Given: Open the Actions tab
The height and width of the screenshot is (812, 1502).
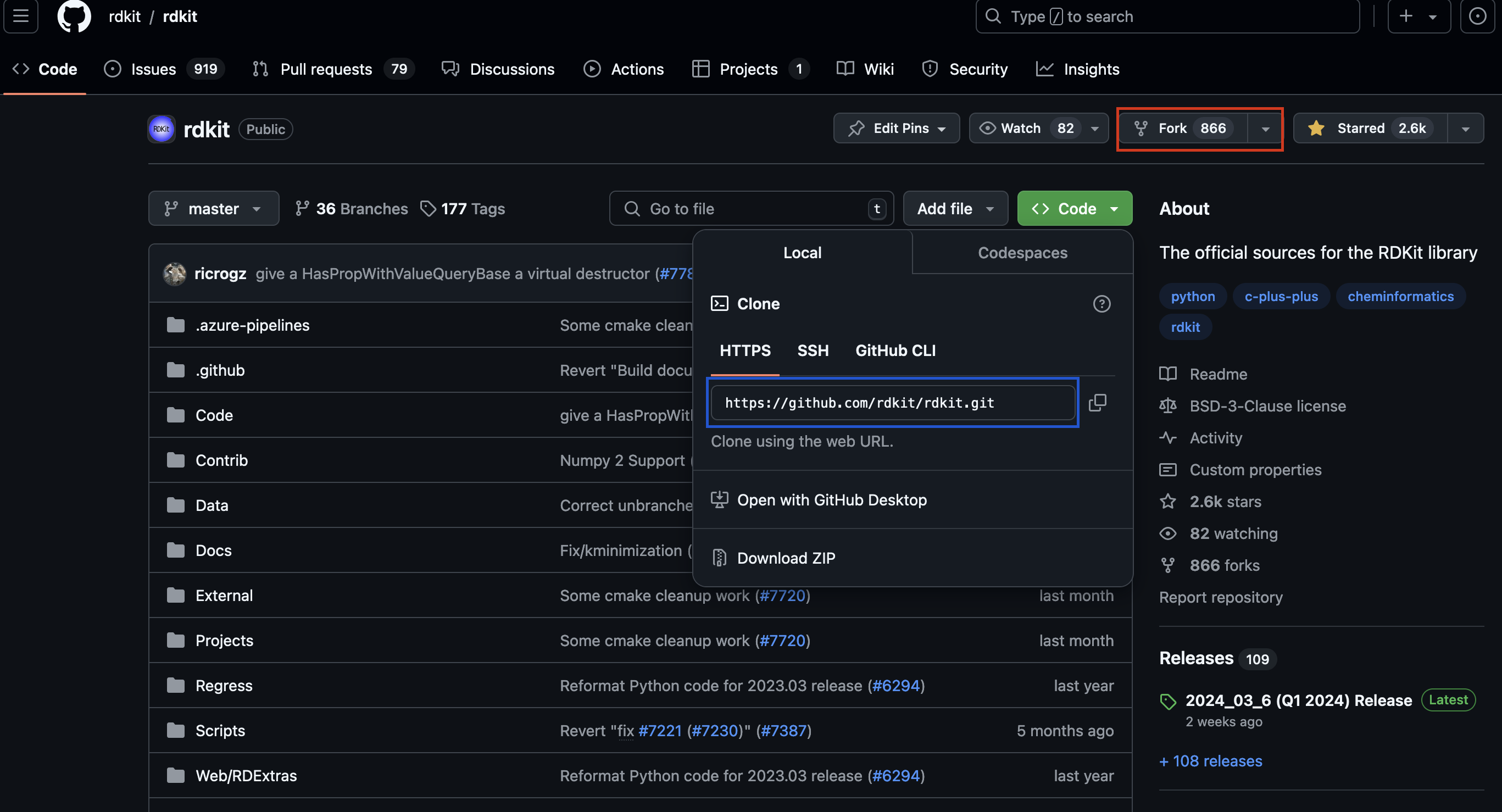Looking at the screenshot, I should click(624, 69).
